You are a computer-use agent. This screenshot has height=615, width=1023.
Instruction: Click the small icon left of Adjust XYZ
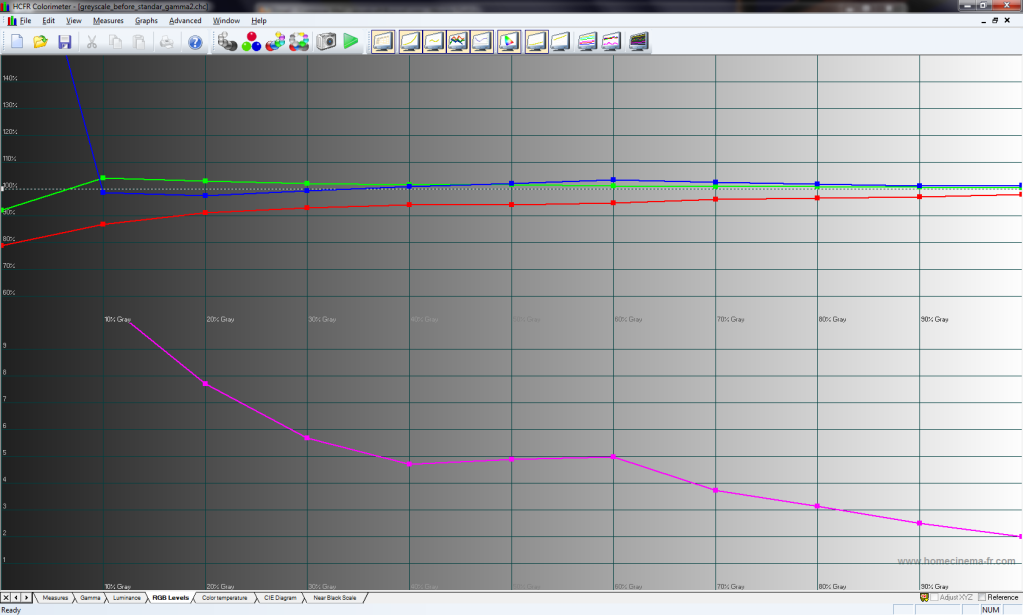click(x=924, y=597)
